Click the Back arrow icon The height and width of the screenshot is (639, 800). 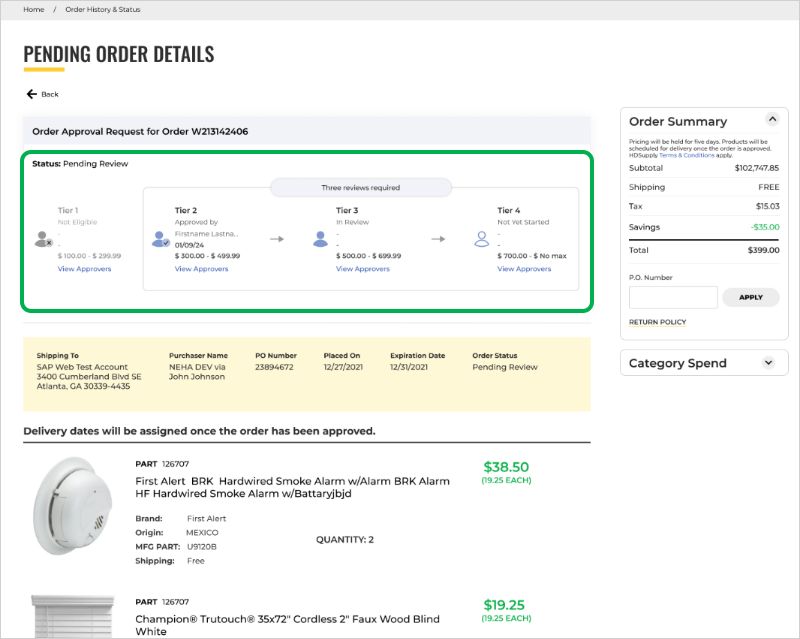[x=32, y=94]
